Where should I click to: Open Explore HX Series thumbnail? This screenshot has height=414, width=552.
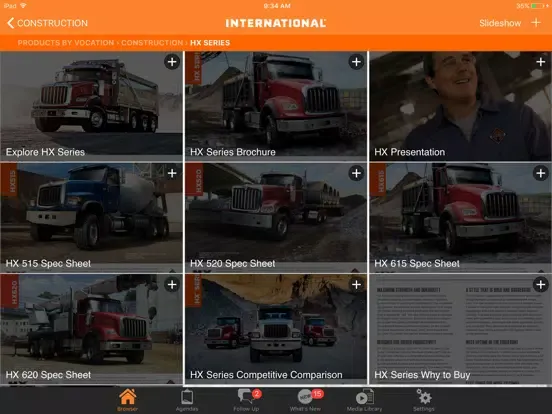[92, 106]
